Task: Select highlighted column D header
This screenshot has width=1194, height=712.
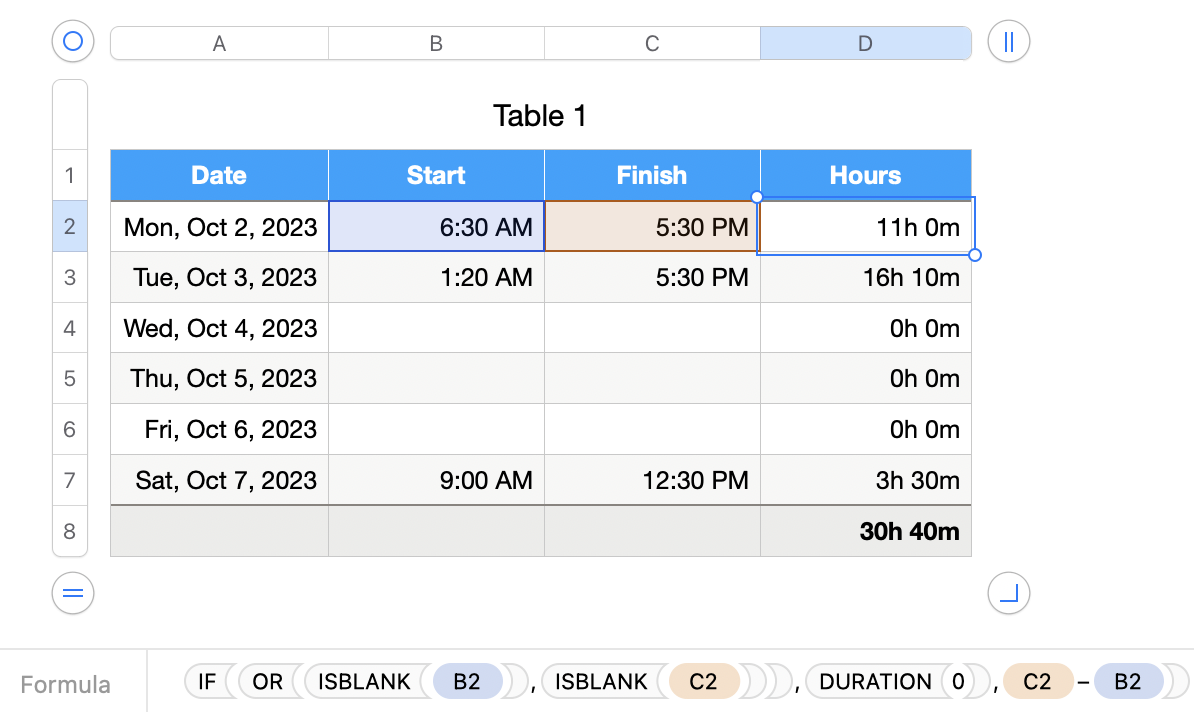Action: [865, 43]
